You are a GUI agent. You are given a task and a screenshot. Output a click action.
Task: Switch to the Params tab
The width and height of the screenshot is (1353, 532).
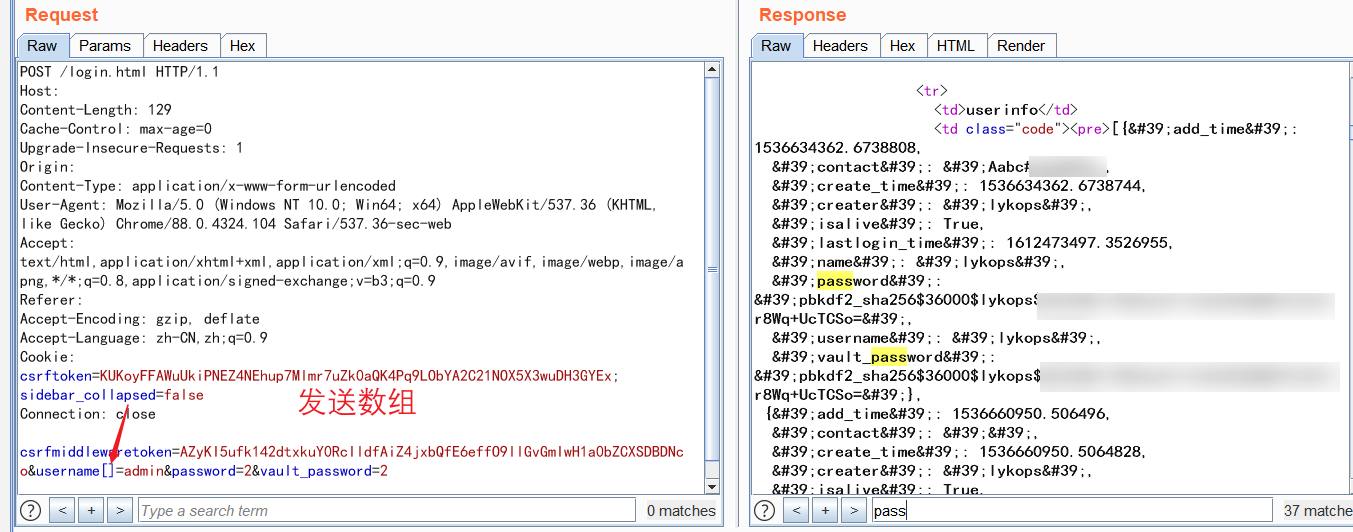pyautogui.click(x=105, y=46)
